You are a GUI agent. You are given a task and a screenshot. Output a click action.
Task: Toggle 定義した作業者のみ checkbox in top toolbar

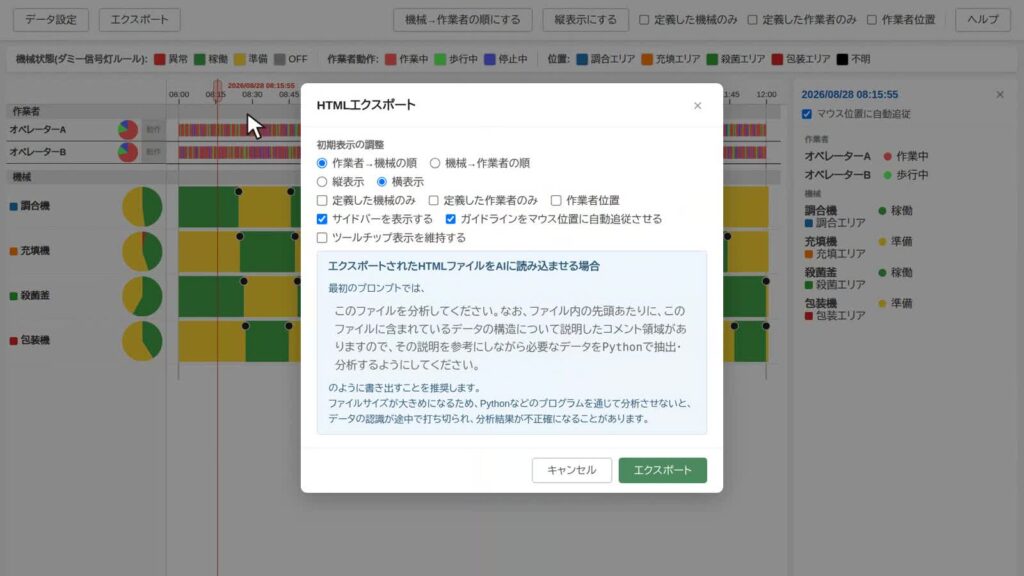tap(752, 20)
